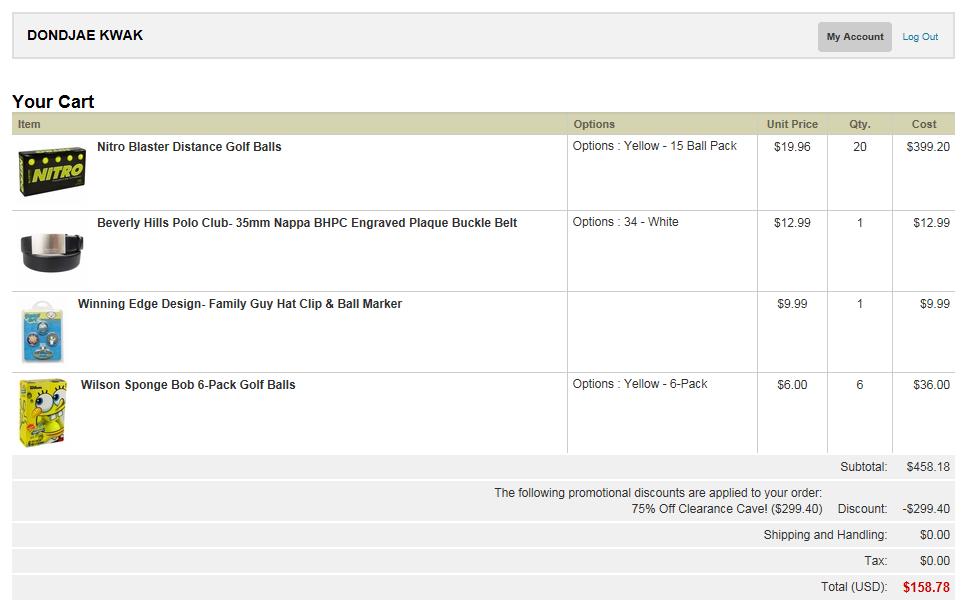The width and height of the screenshot is (971, 604).
Task: Click the Qty. column header
Action: click(860, 124)
